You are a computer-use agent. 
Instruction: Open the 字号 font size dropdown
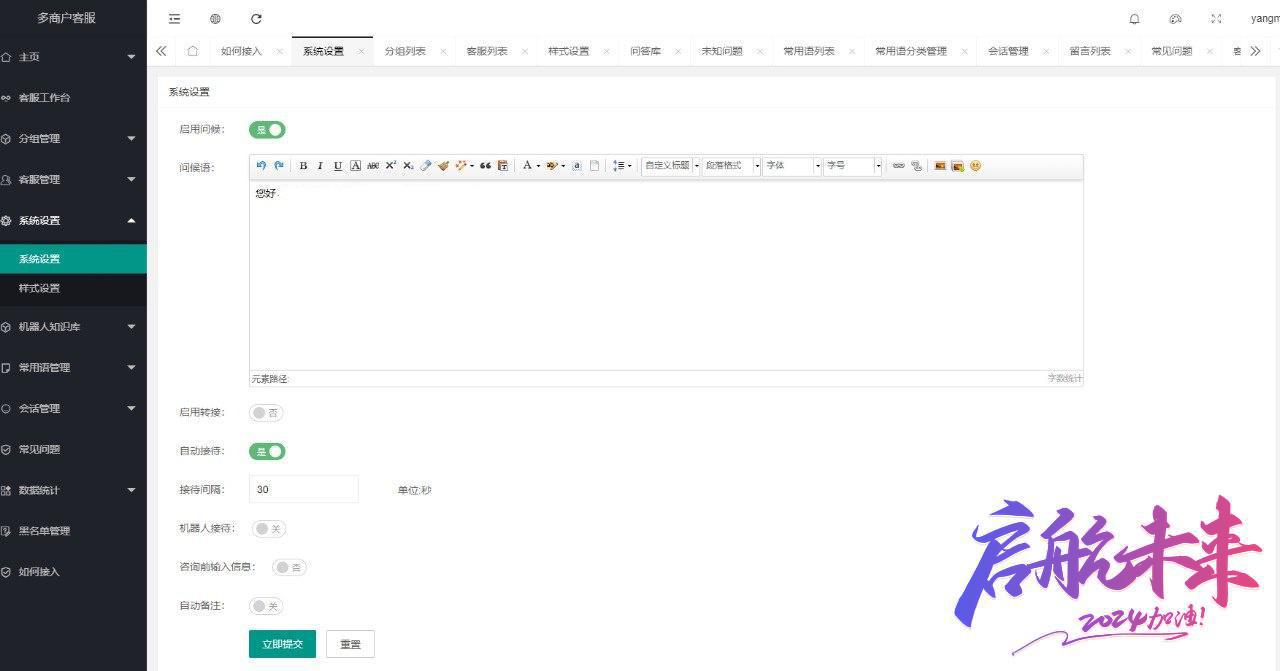[853, 166]
